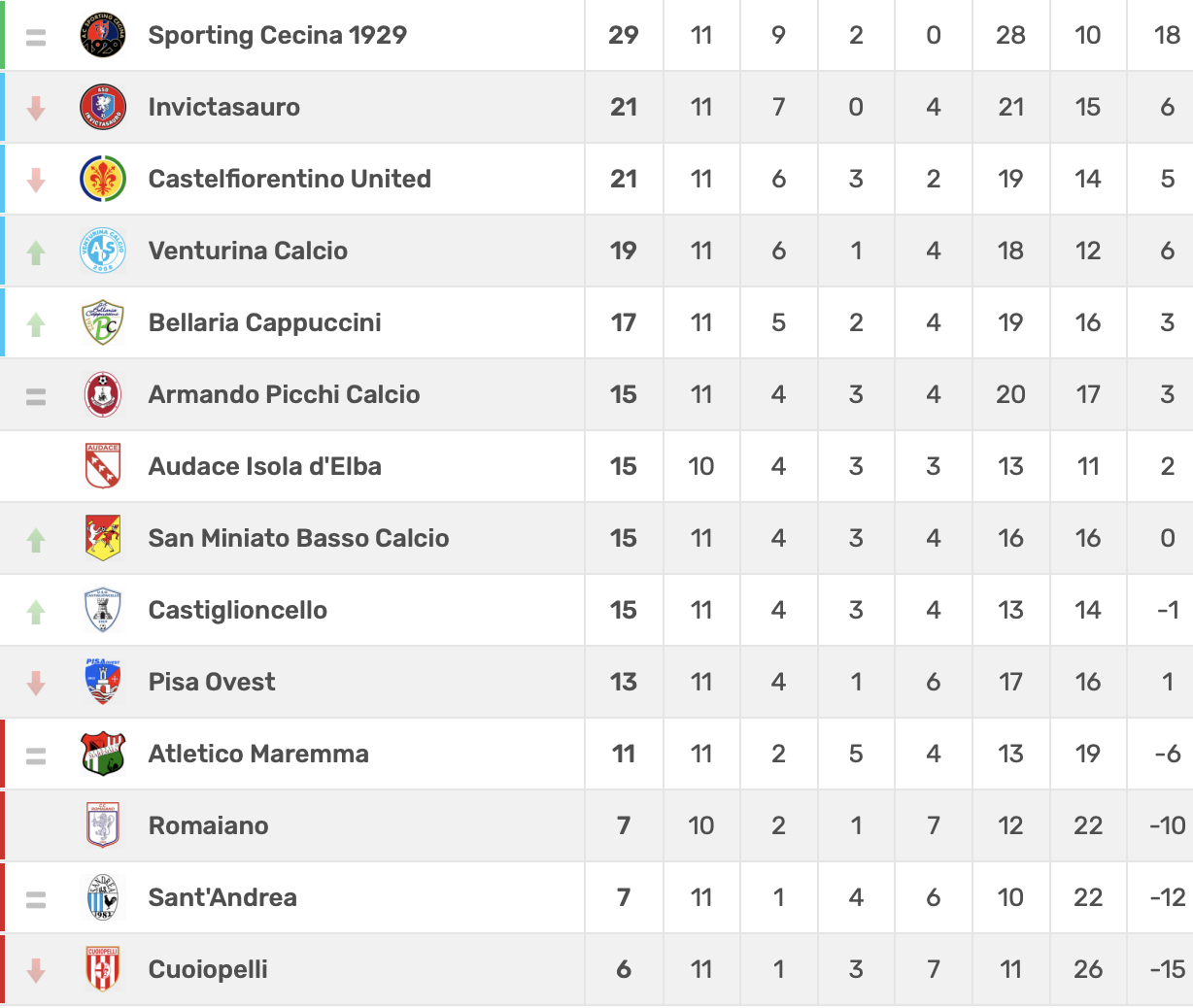Click the Sporting Cecina 1929 team crest
1193x1008 pixels.
[x=103, y=35]
